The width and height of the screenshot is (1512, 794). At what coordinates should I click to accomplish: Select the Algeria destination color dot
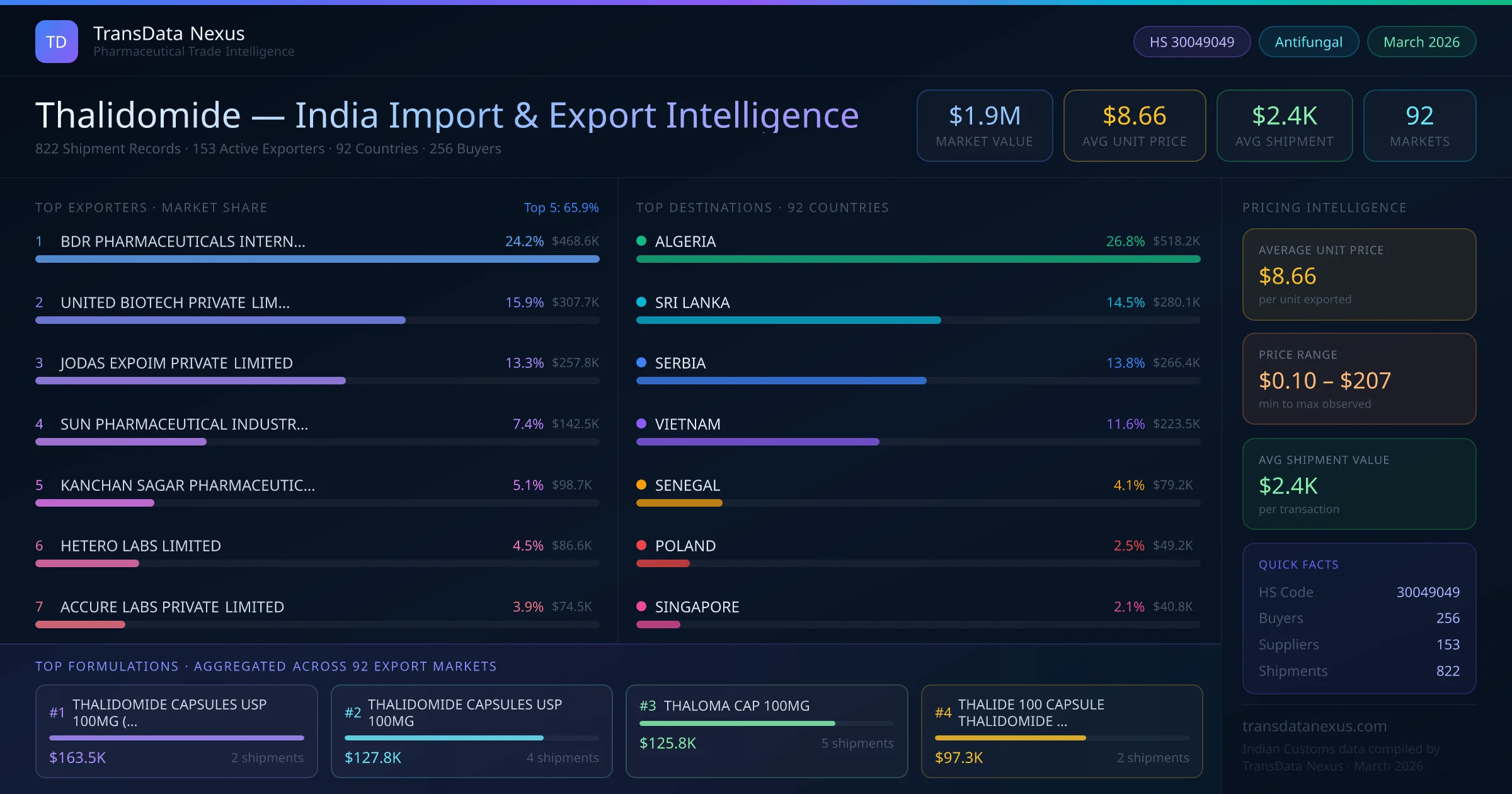point(641,241)
